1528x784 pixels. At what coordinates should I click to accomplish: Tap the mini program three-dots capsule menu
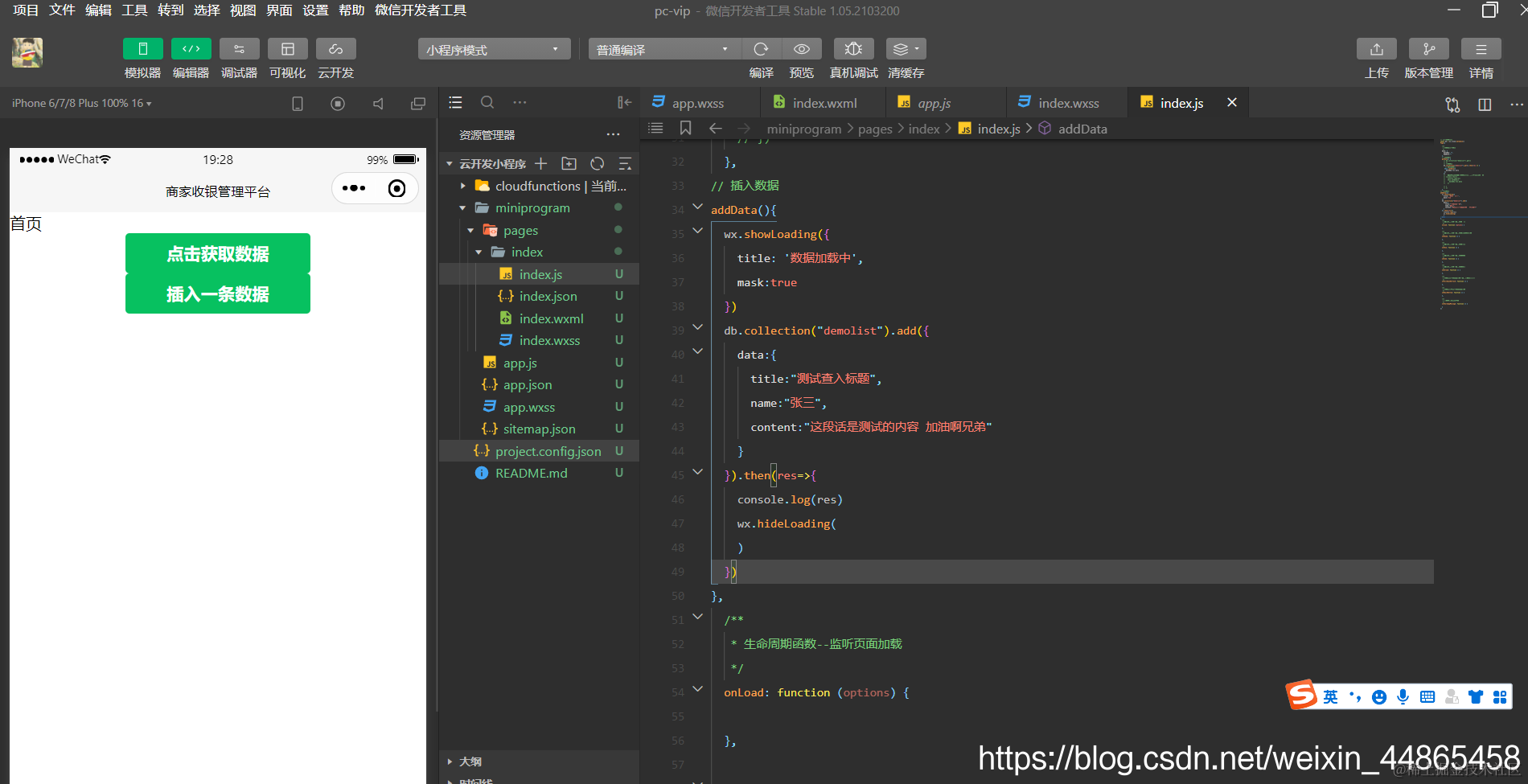tap(354, 188)
